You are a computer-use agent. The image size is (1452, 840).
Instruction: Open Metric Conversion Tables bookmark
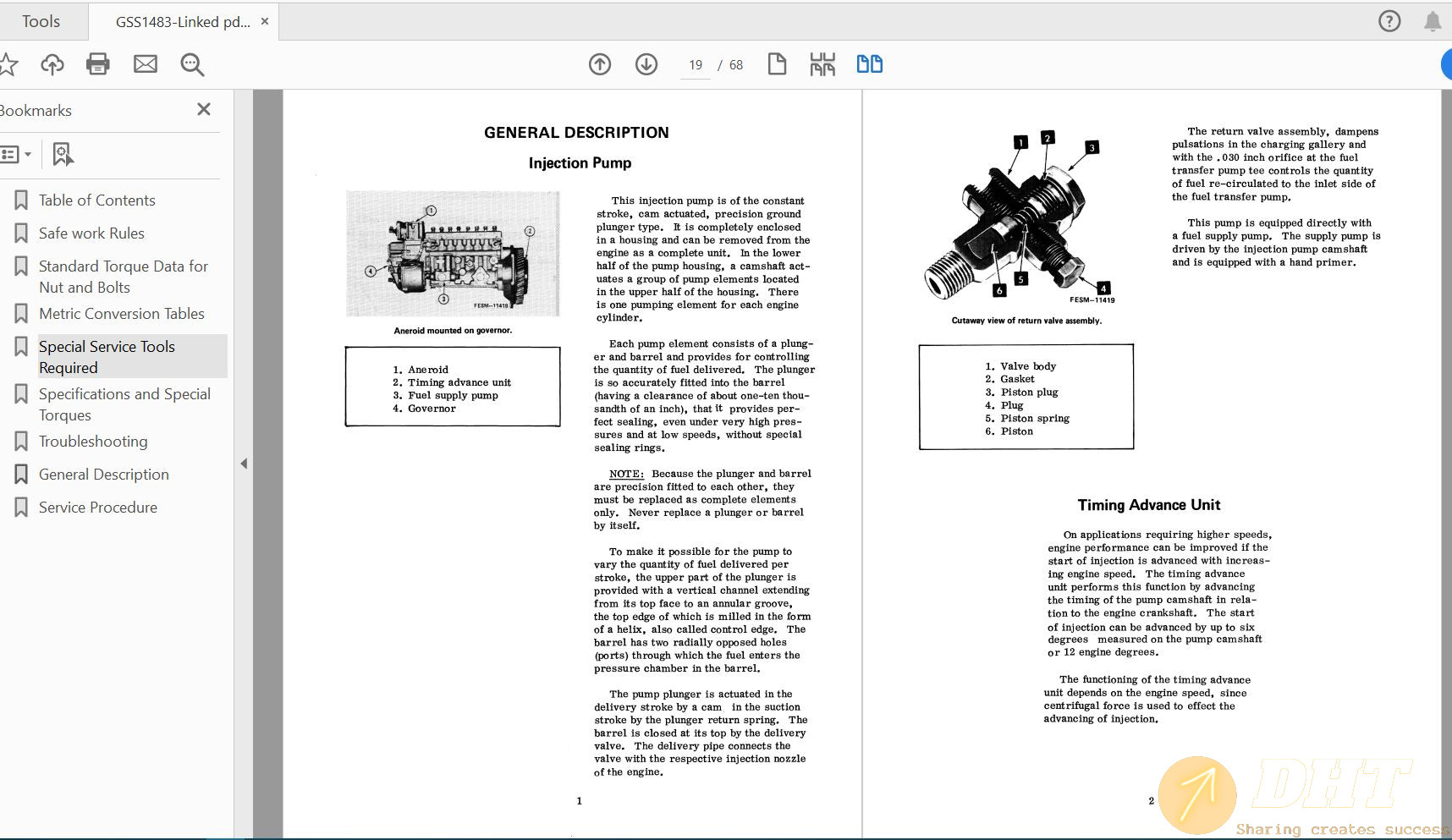[122, 314]
